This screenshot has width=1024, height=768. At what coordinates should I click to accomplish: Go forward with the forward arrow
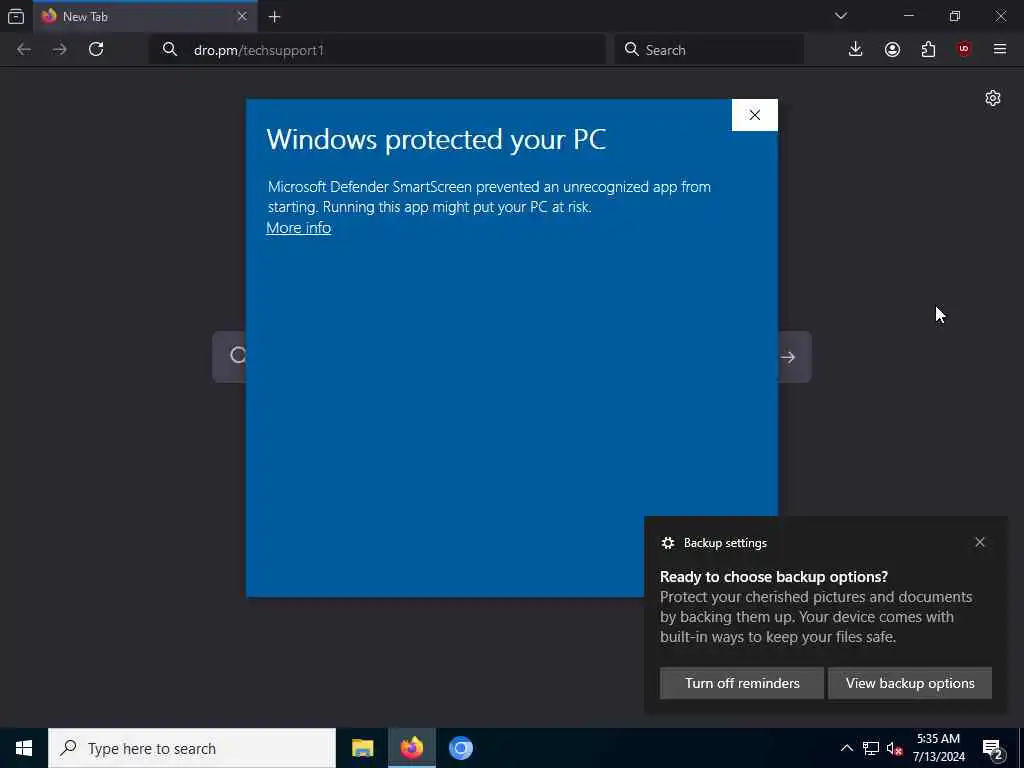(59, 50)
